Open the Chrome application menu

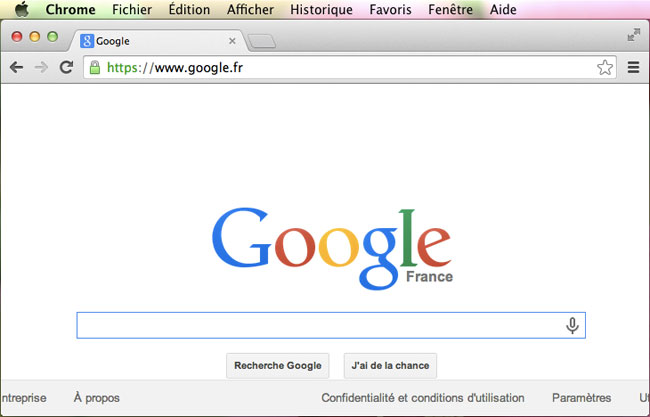click(x=70, y=10)
